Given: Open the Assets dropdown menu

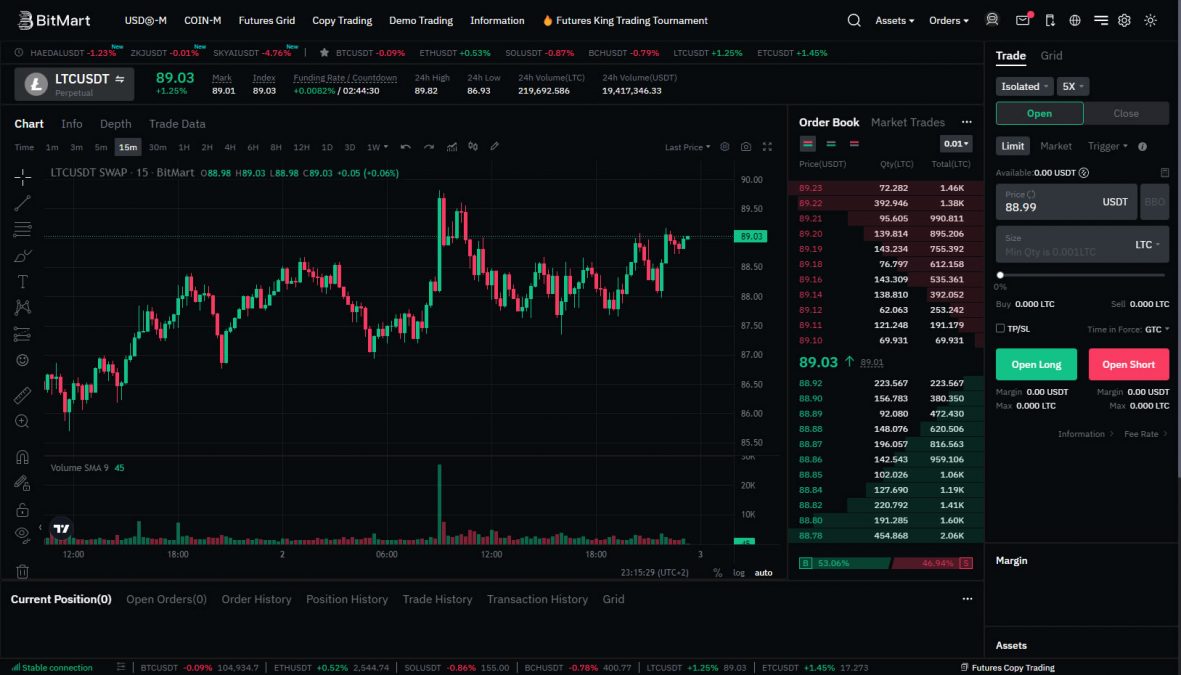Looking at the screenshot, I should click(x=895, y=20).
